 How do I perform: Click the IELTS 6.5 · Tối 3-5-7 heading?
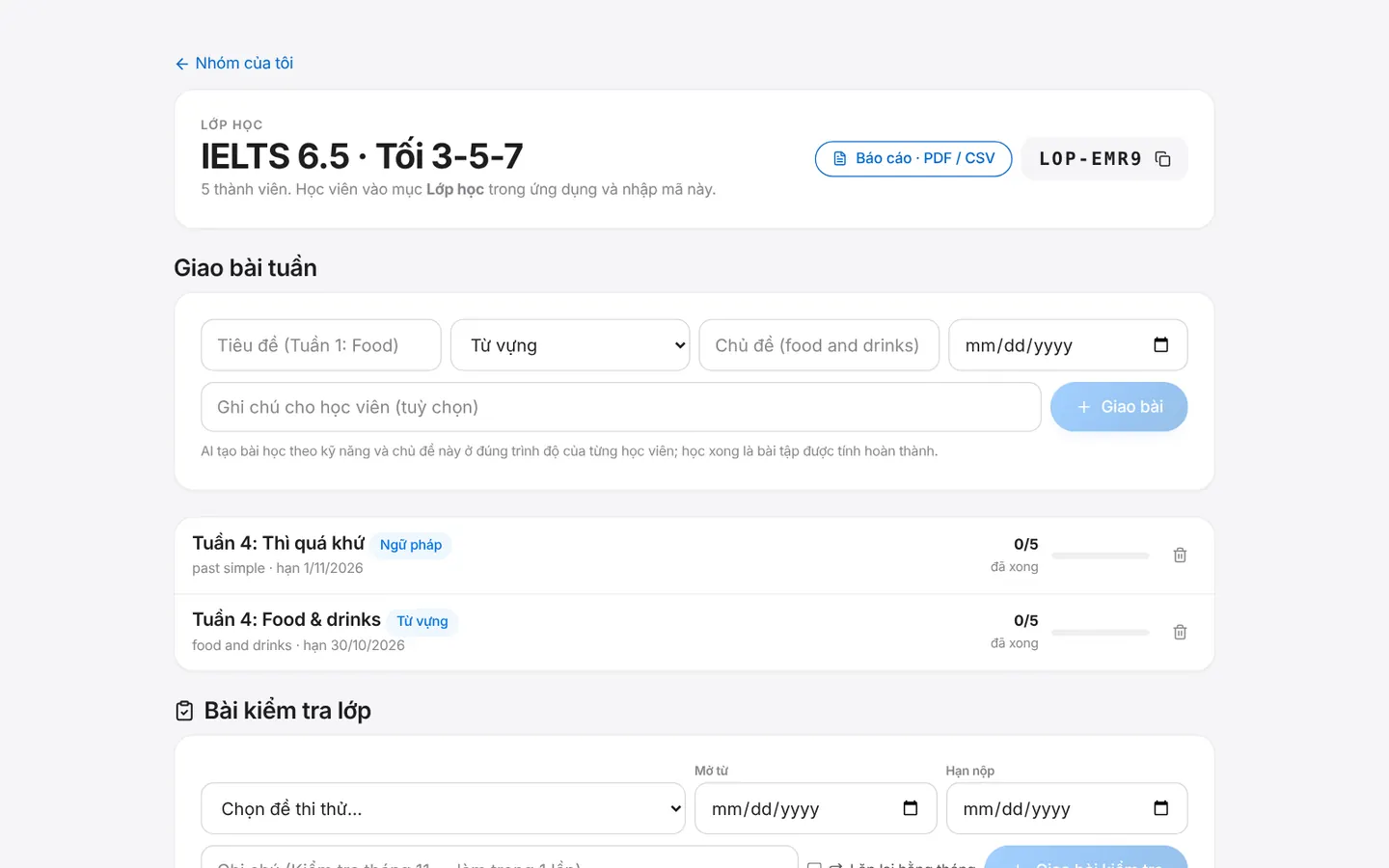(362, 156)
